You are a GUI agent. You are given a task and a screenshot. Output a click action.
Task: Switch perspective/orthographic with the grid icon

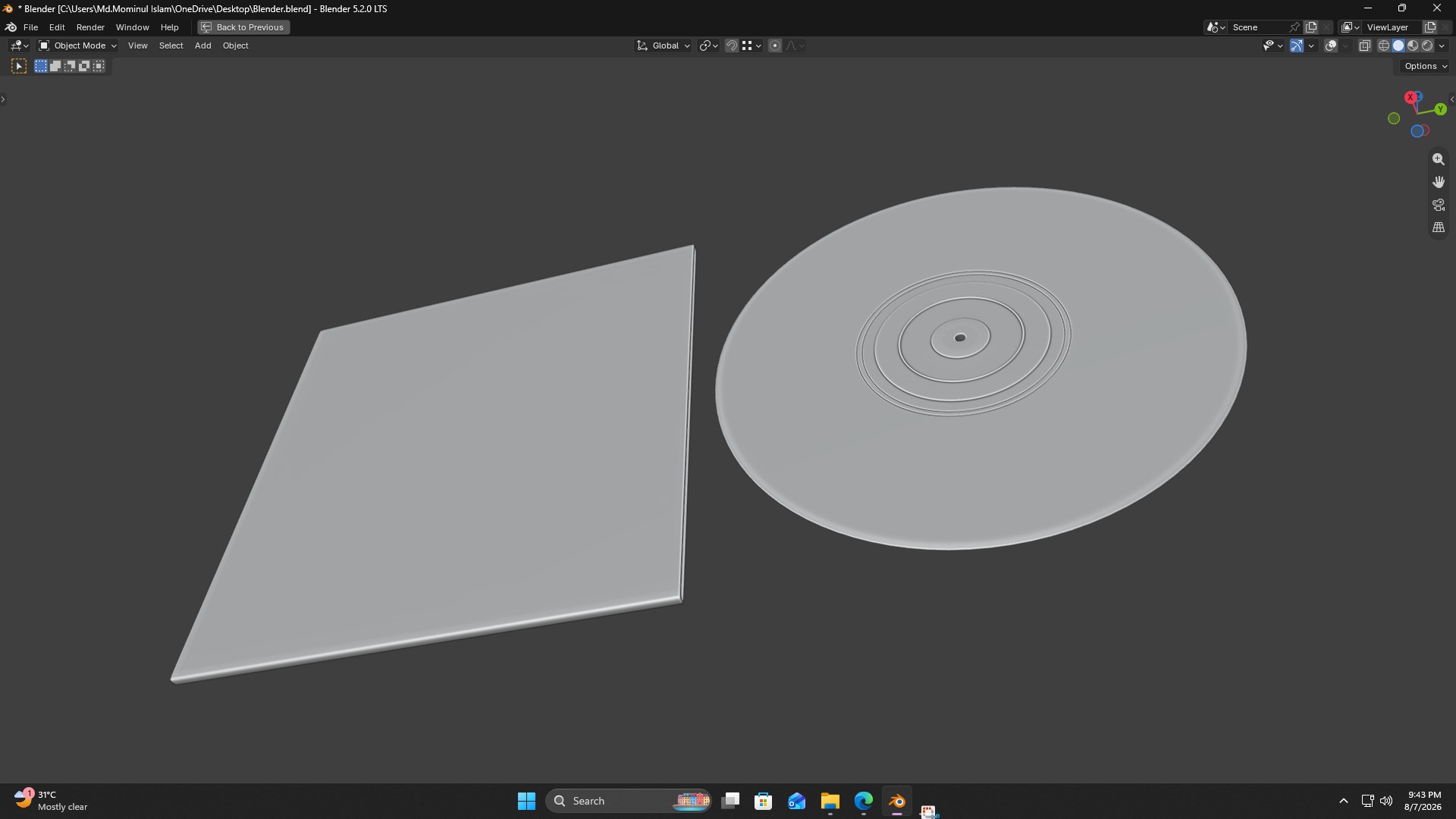point(1438,227)
